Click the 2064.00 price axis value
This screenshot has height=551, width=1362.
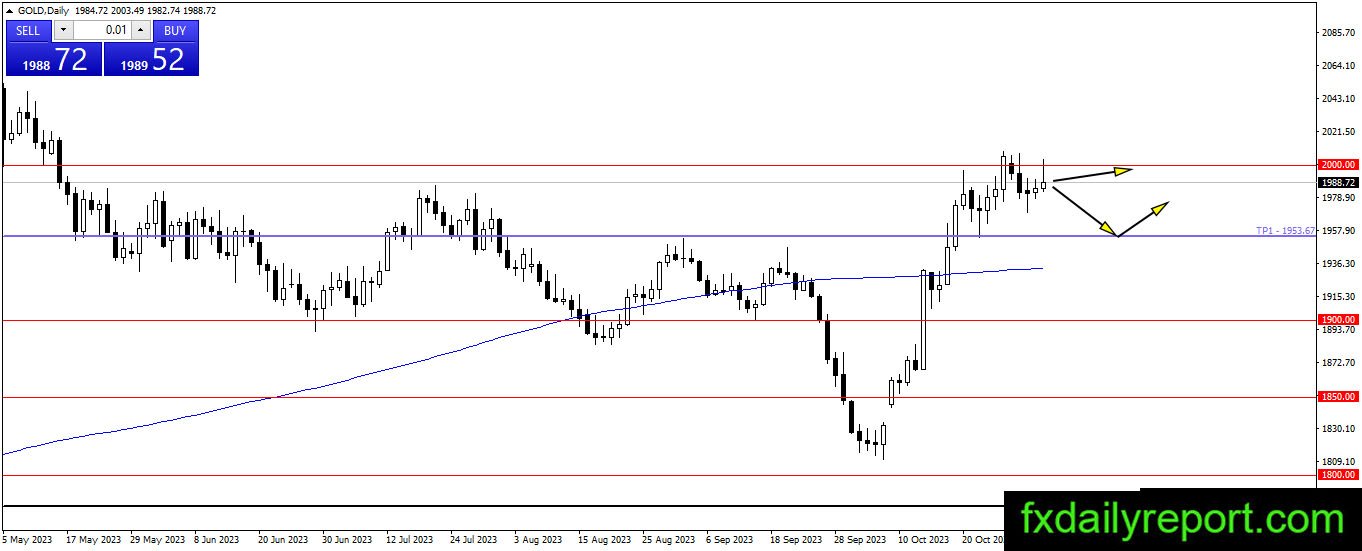click(x=1337, y=66)
